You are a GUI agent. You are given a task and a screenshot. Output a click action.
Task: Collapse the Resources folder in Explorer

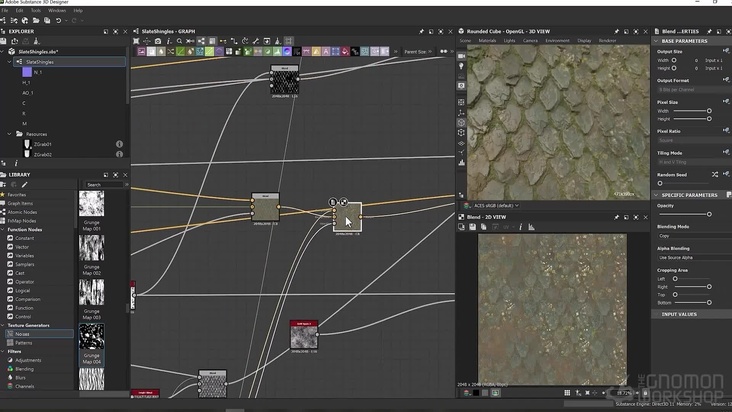(9, 134)
